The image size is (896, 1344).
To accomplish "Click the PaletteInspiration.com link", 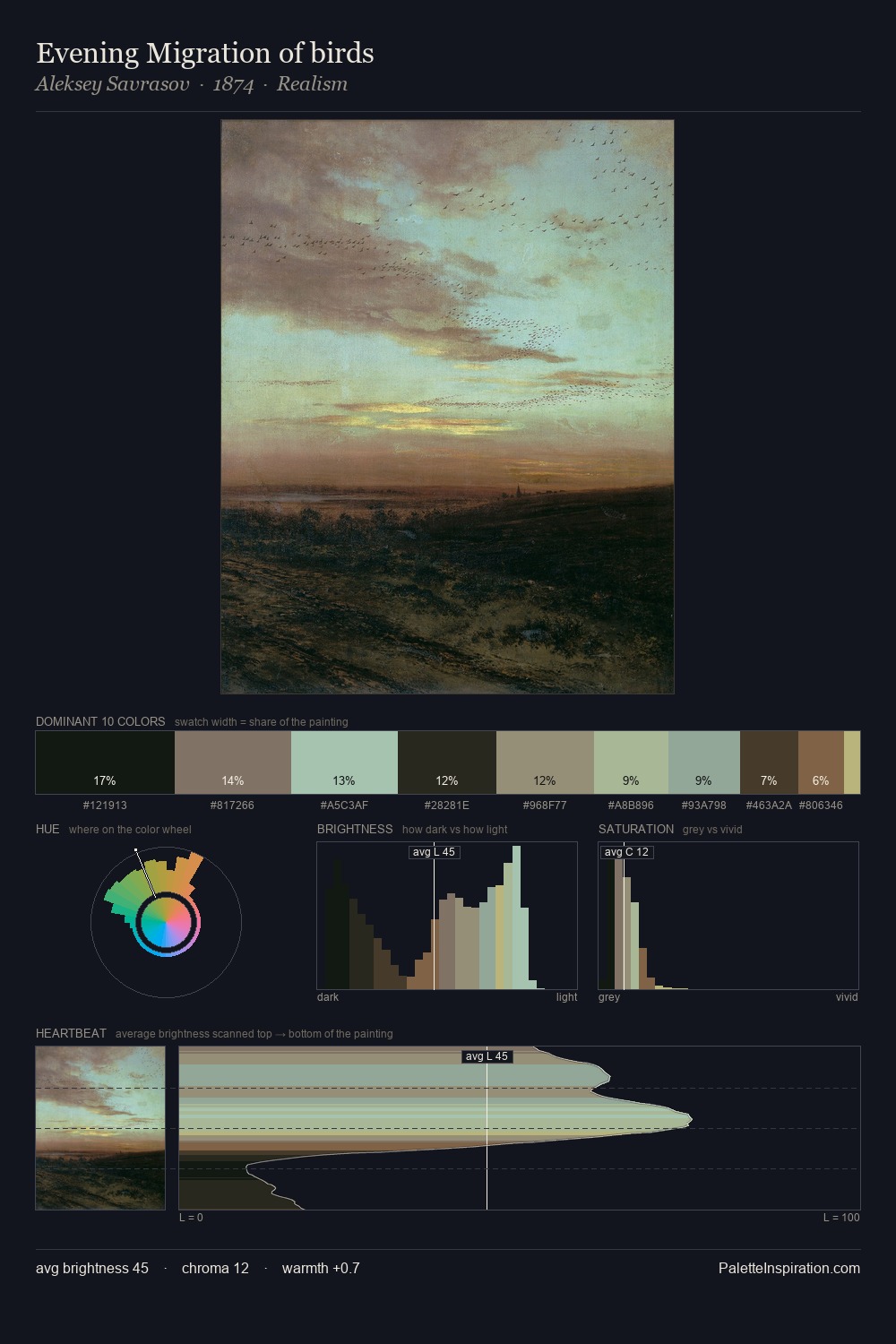I will (x=789, y=1268).
